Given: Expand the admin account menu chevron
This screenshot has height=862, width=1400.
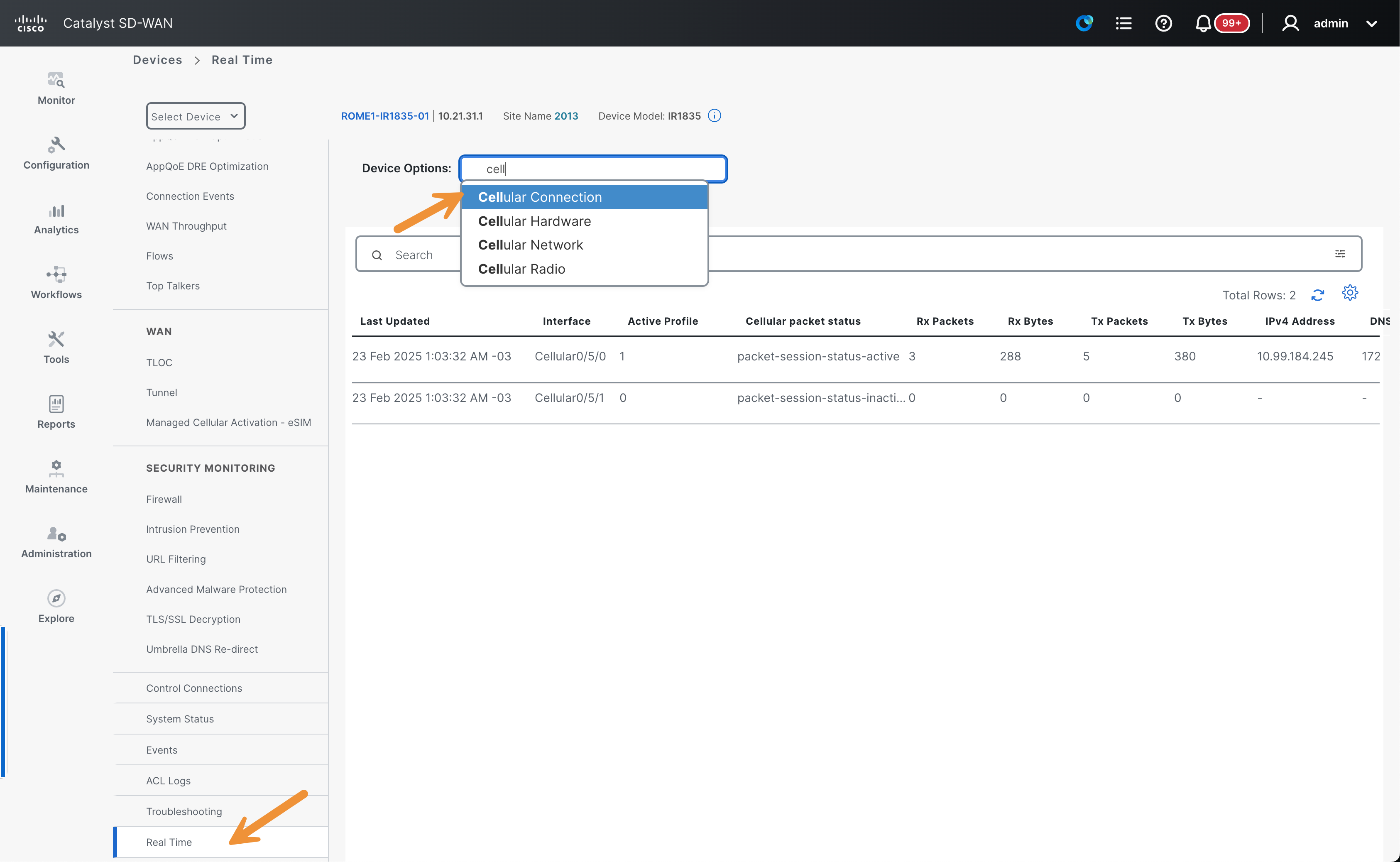Looking at the screenshot, I should tap(1371, 24).
